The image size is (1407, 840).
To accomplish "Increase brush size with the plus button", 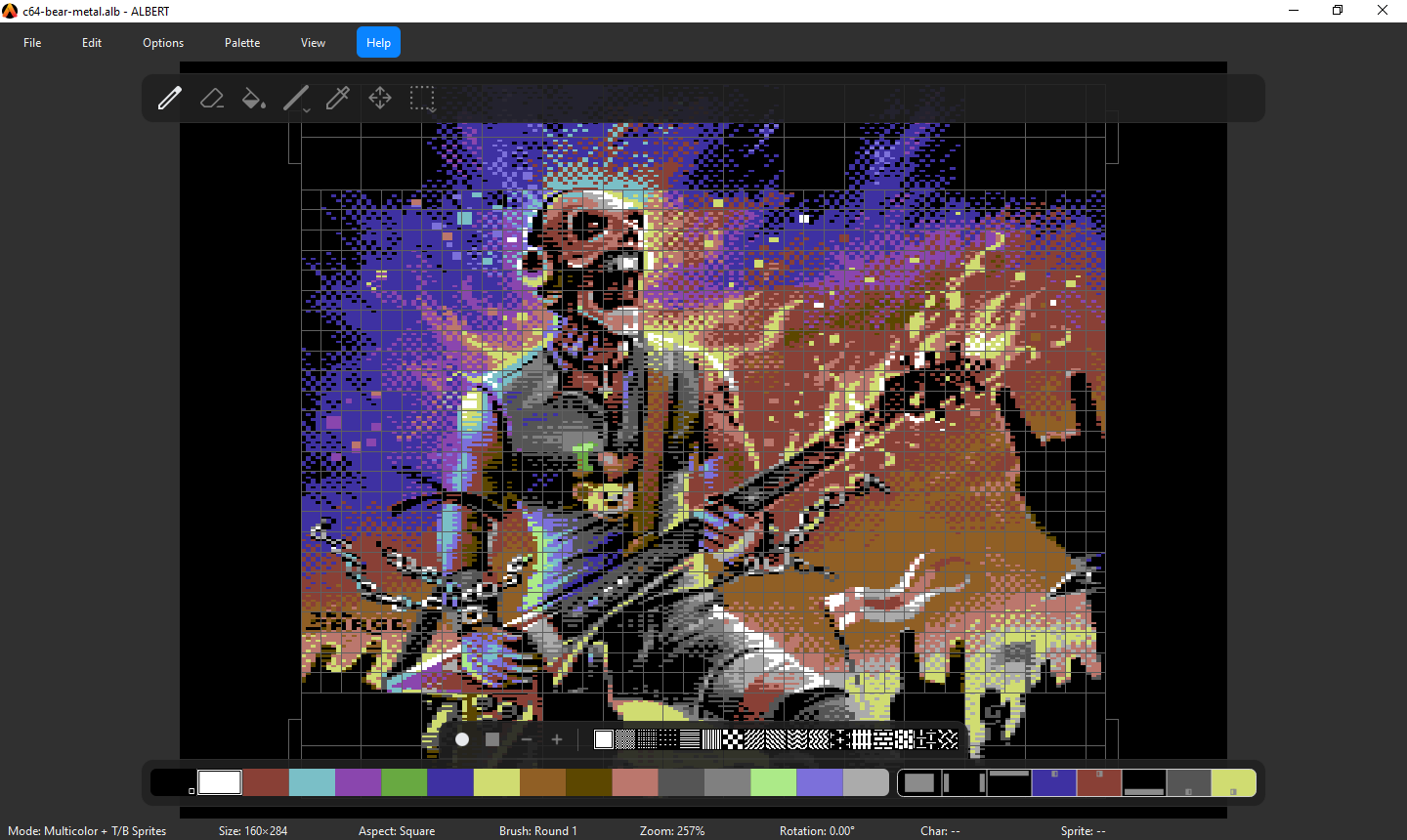I will click(557, 739).
